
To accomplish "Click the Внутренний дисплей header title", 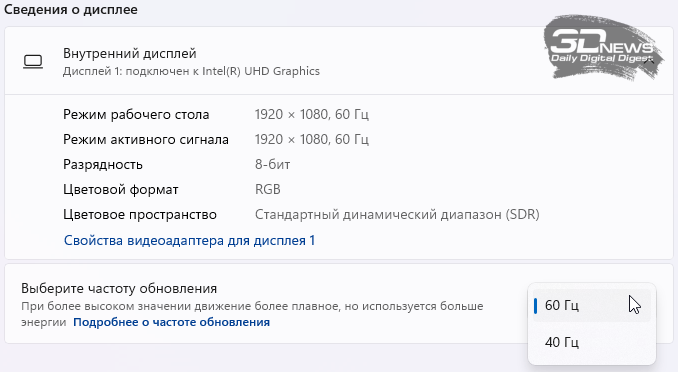I will tap(130, 53).
